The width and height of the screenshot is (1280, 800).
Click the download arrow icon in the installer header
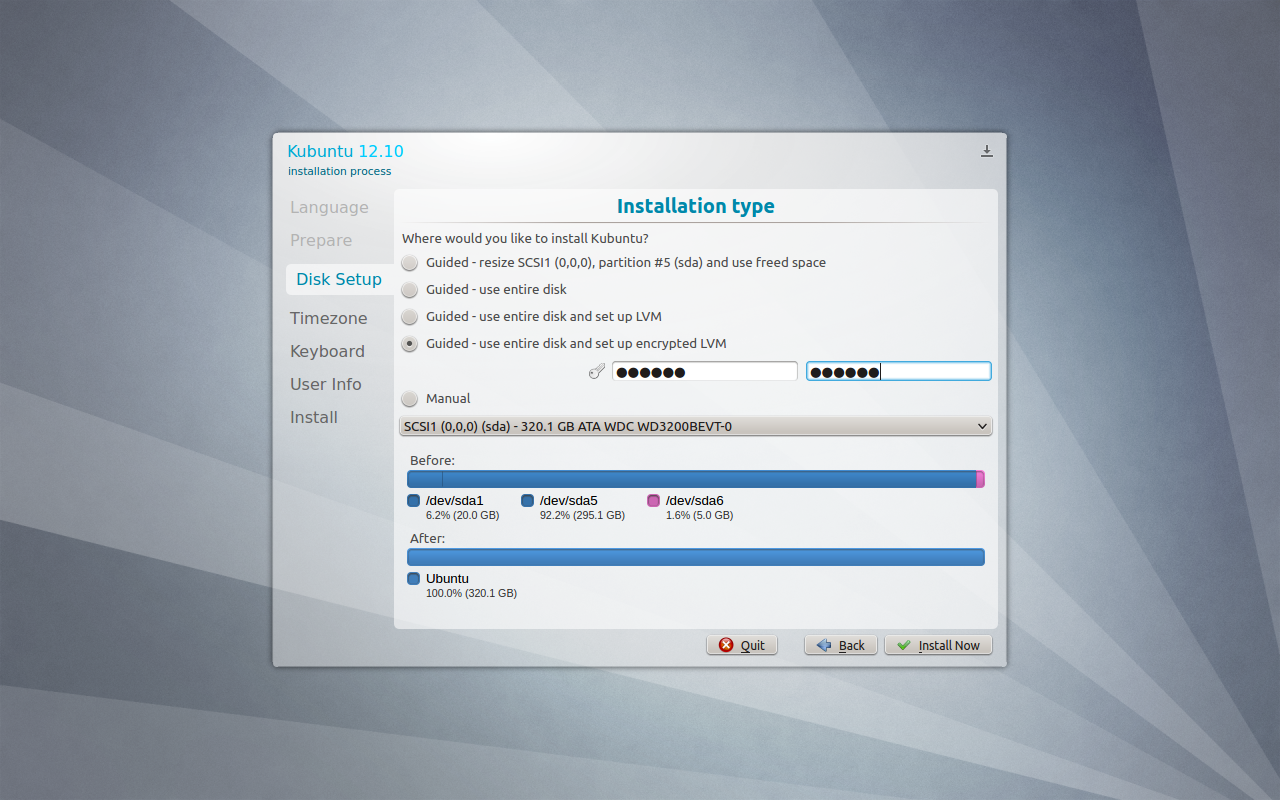point(987,151)
